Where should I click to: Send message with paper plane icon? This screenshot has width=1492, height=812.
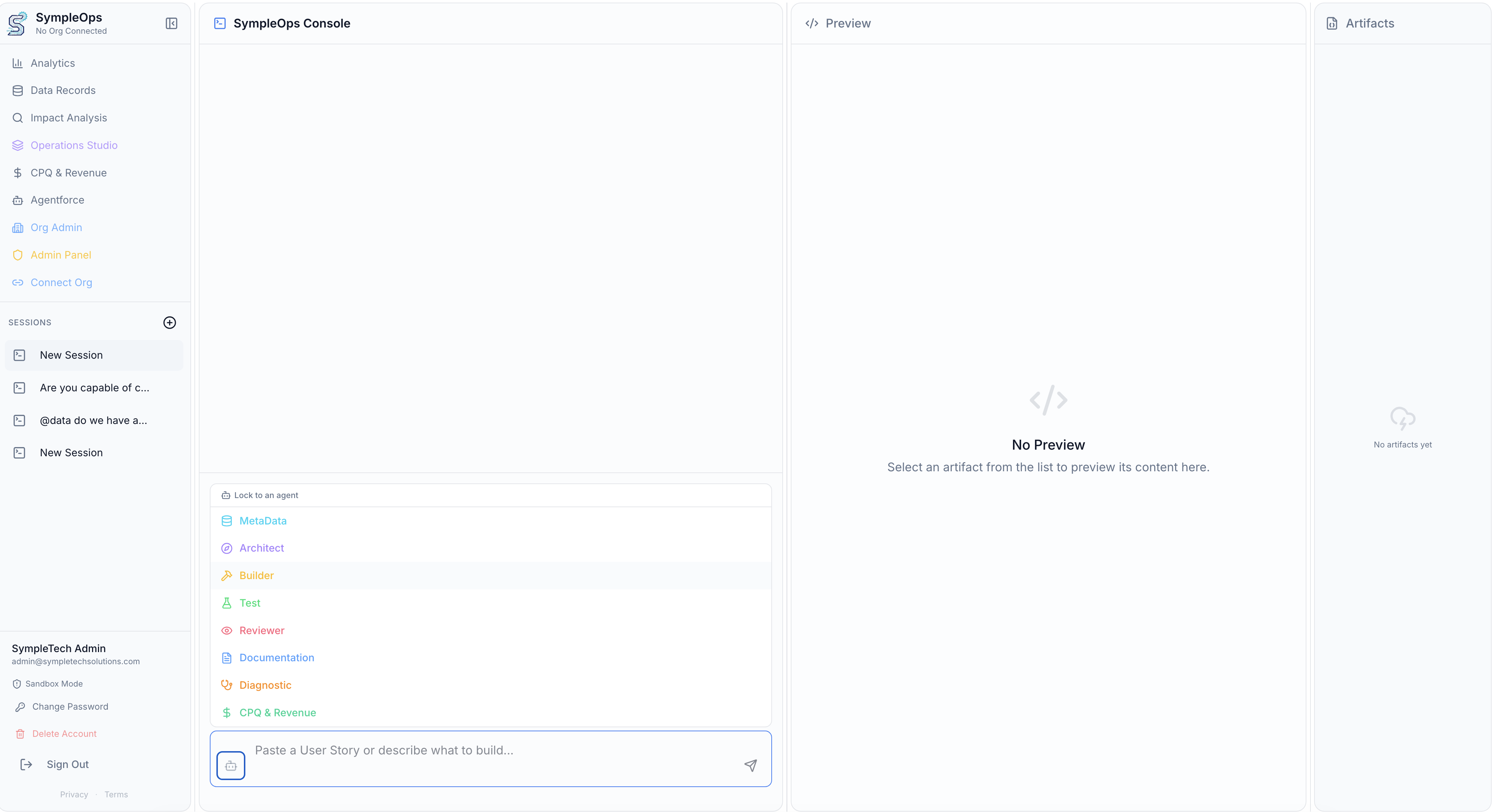751,766
